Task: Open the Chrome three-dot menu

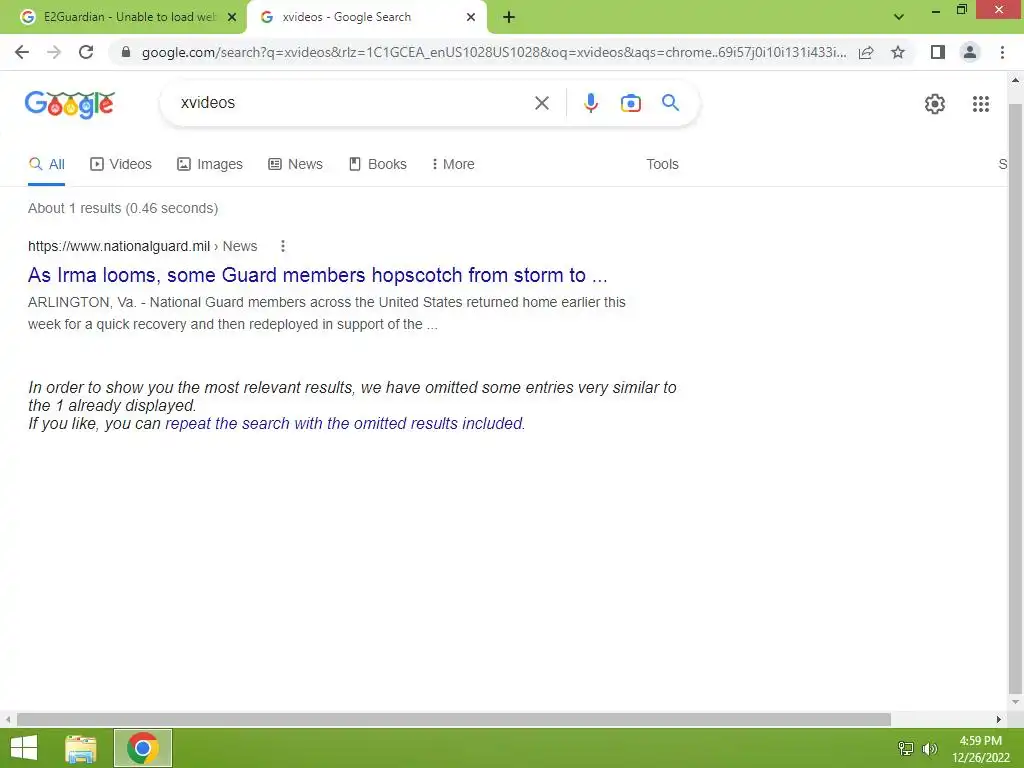Action: (x=1002, y=52)
